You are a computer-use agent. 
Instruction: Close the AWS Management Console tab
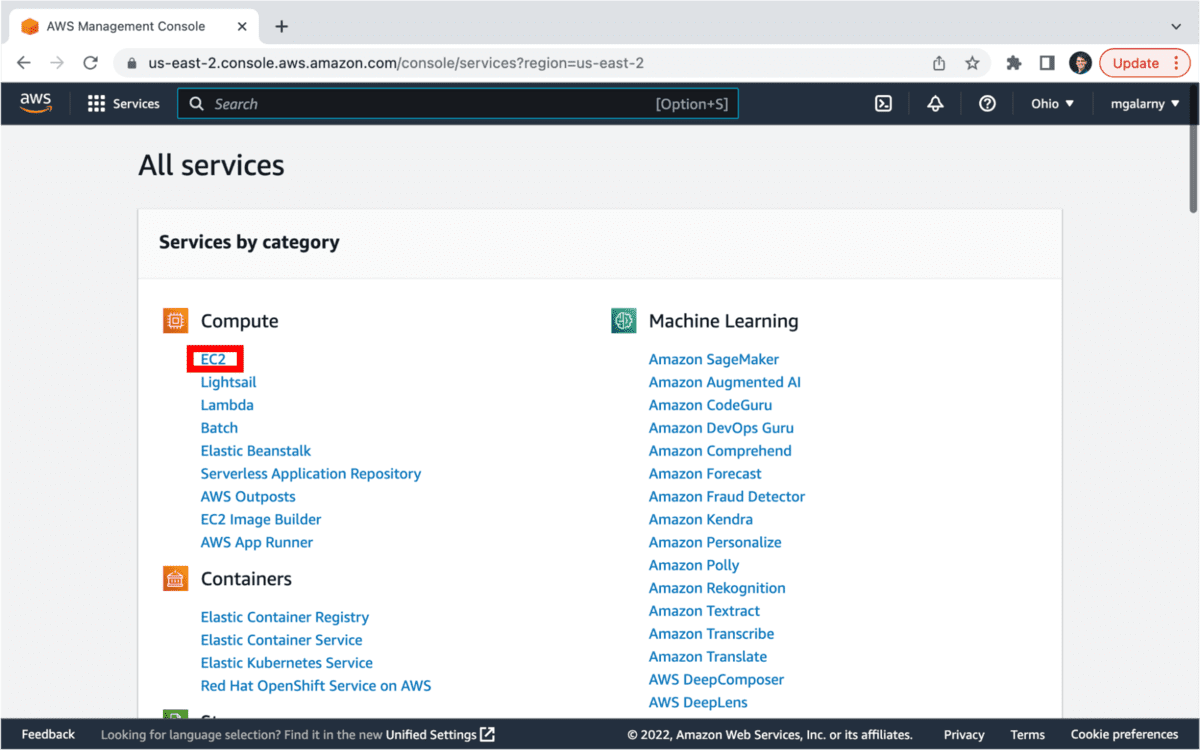click(242, 27)
